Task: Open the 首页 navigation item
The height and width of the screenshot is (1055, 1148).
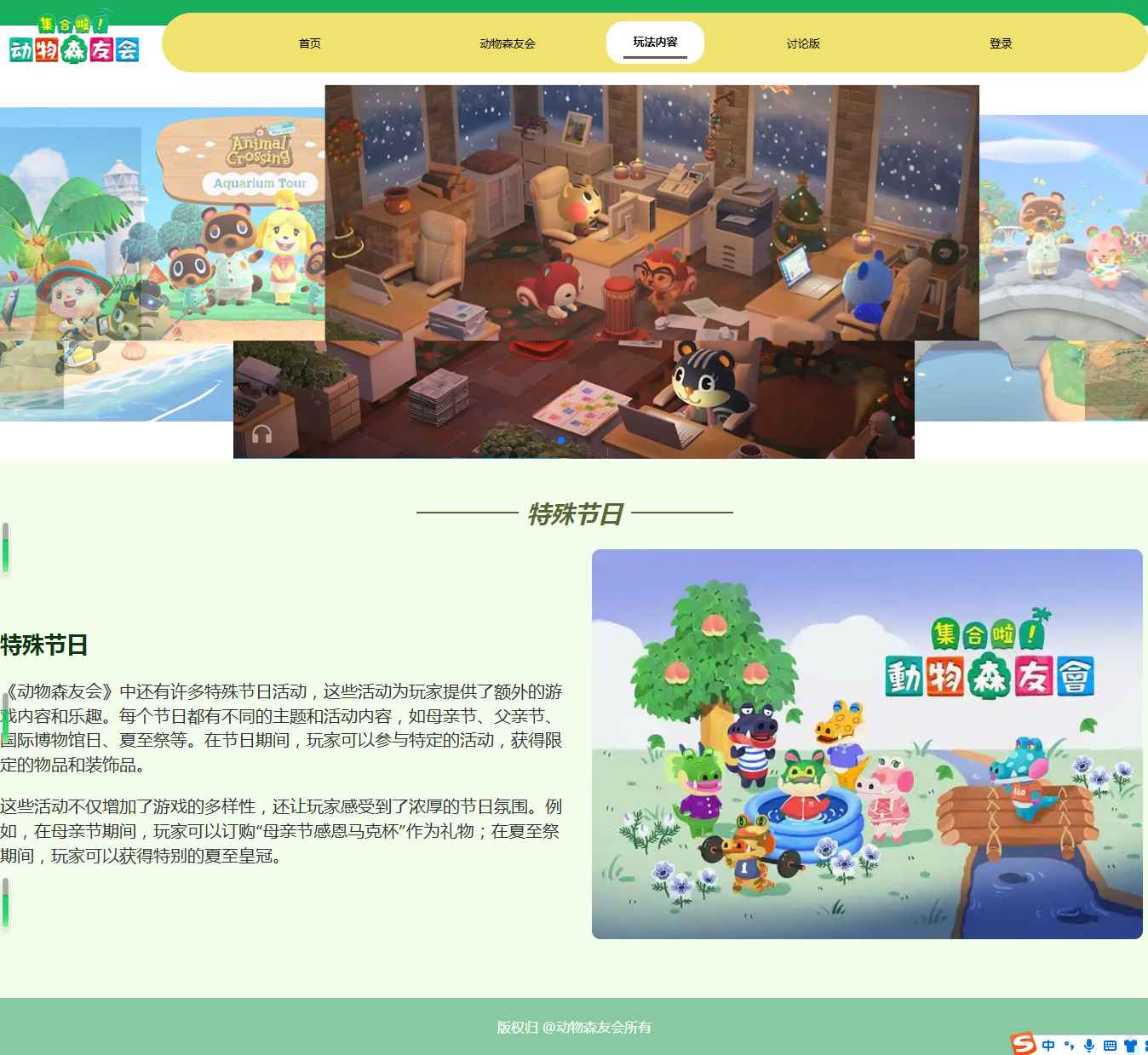Action: [310, 43]
